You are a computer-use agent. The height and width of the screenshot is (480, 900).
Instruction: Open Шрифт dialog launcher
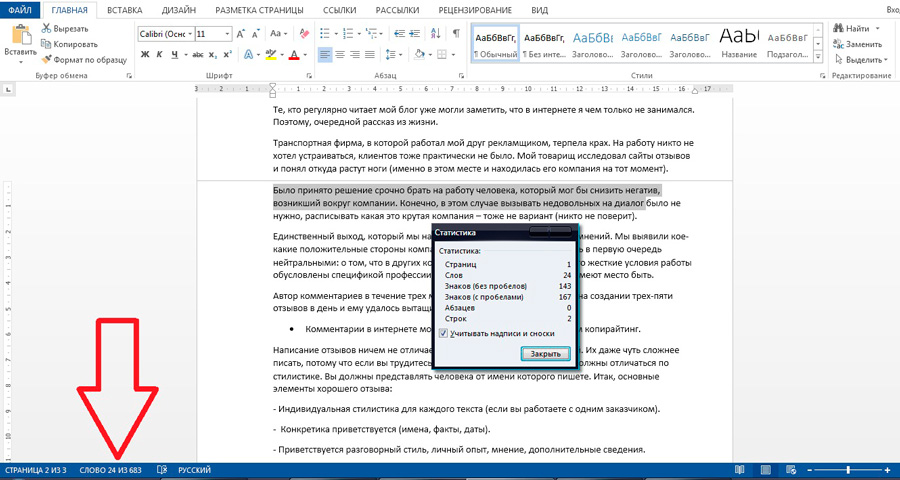coord(309,76)
